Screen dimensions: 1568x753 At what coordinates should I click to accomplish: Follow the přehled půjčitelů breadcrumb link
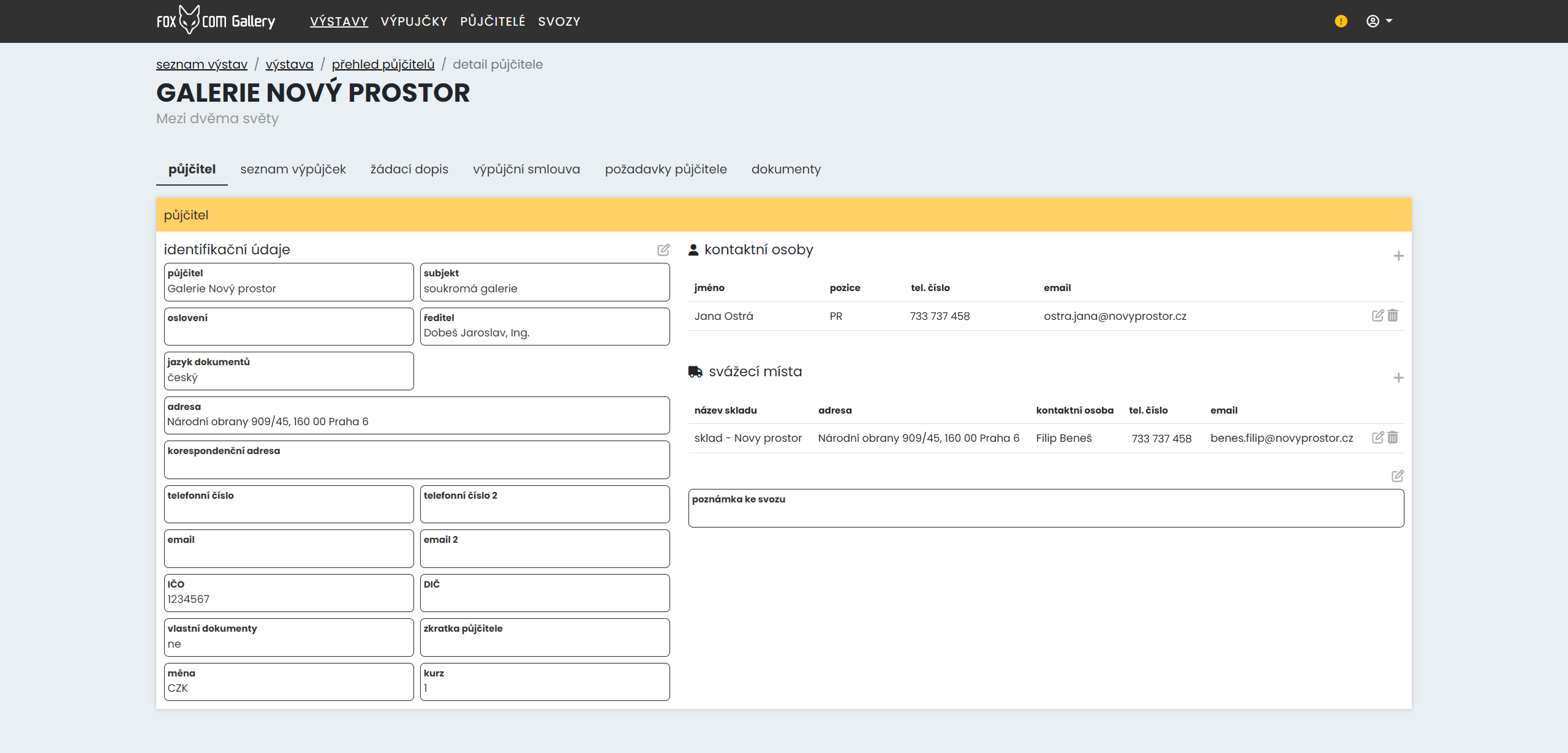coord(383,64)
